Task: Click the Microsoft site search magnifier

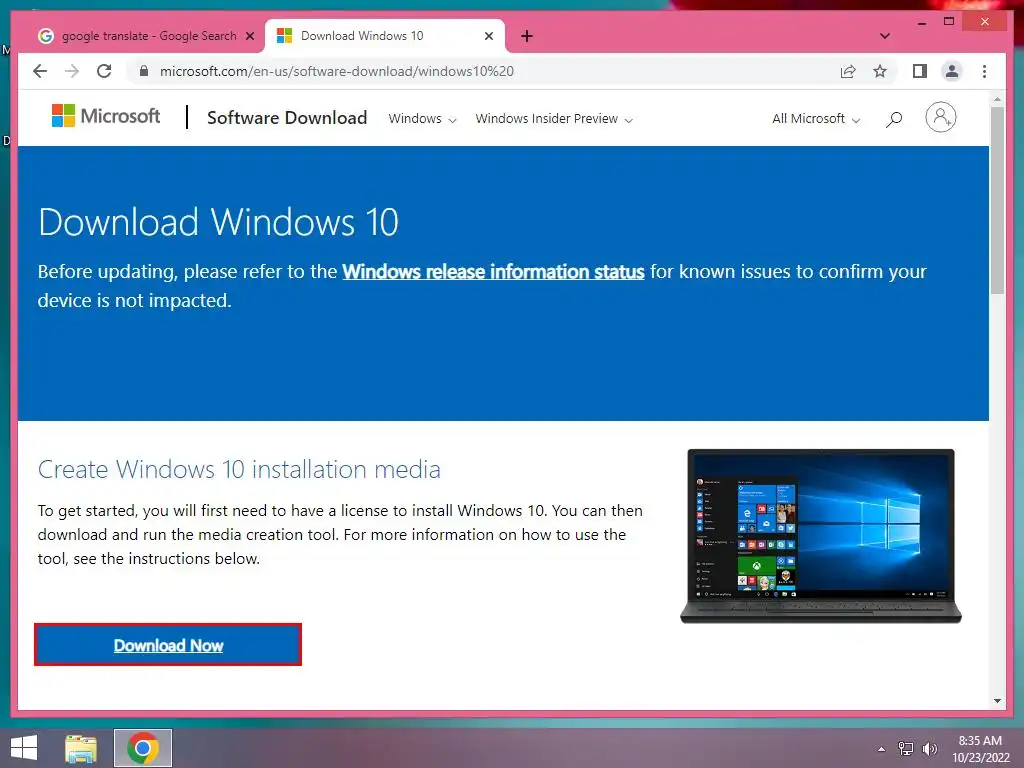Action: pos(894,119)
